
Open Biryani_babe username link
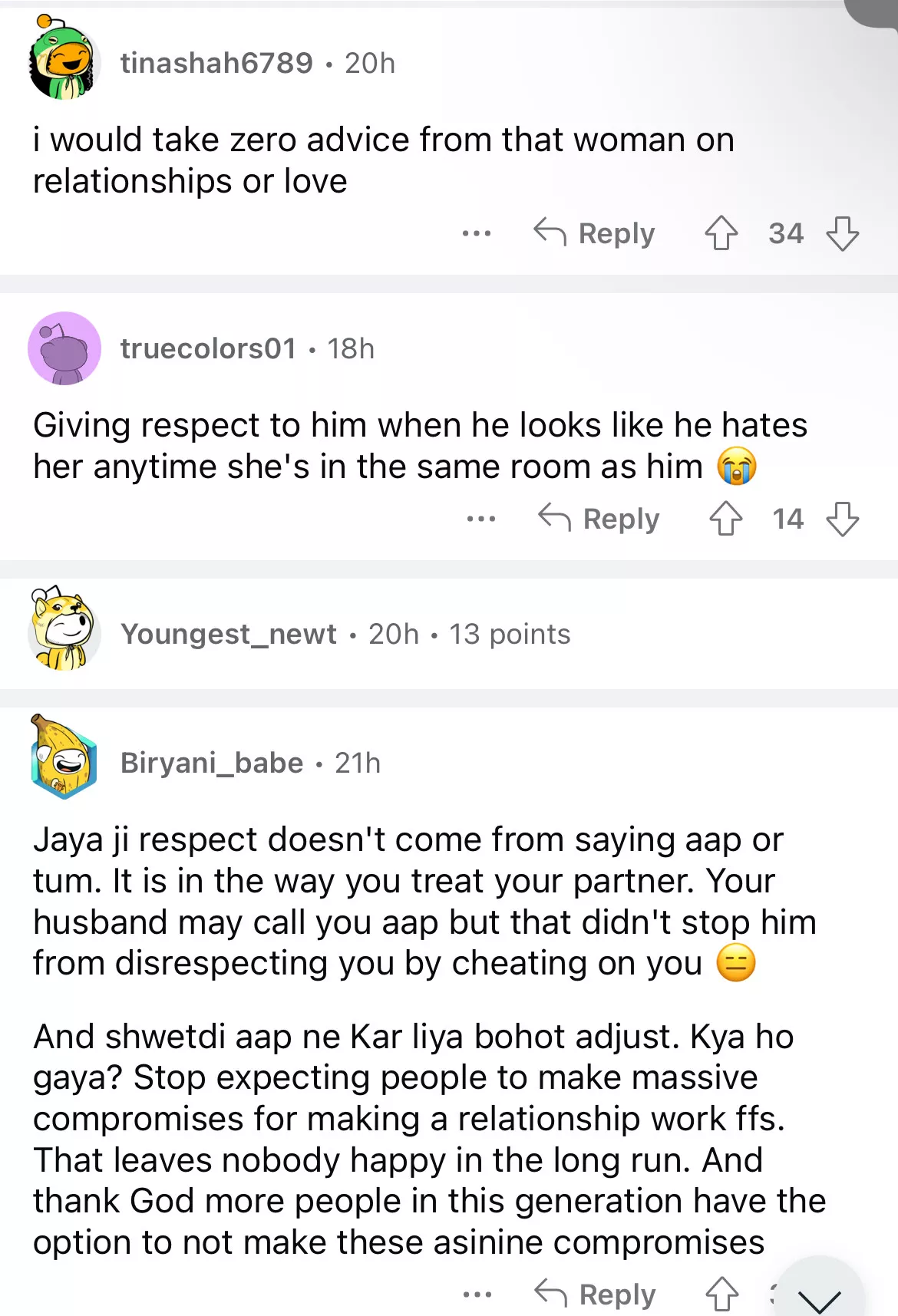pyautogui.click(x=212, y=763)
